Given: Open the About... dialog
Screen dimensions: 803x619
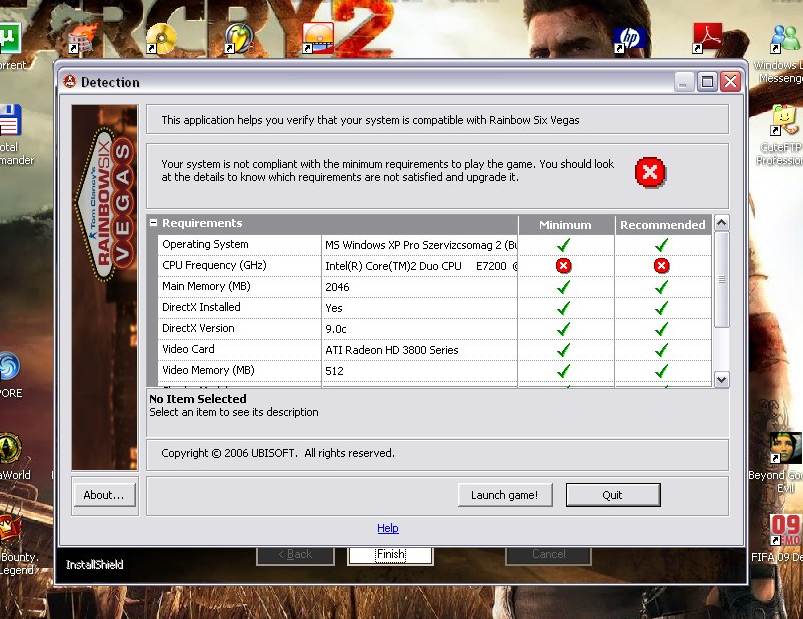Looking at the screenshot, I should [x=104, y=495].
